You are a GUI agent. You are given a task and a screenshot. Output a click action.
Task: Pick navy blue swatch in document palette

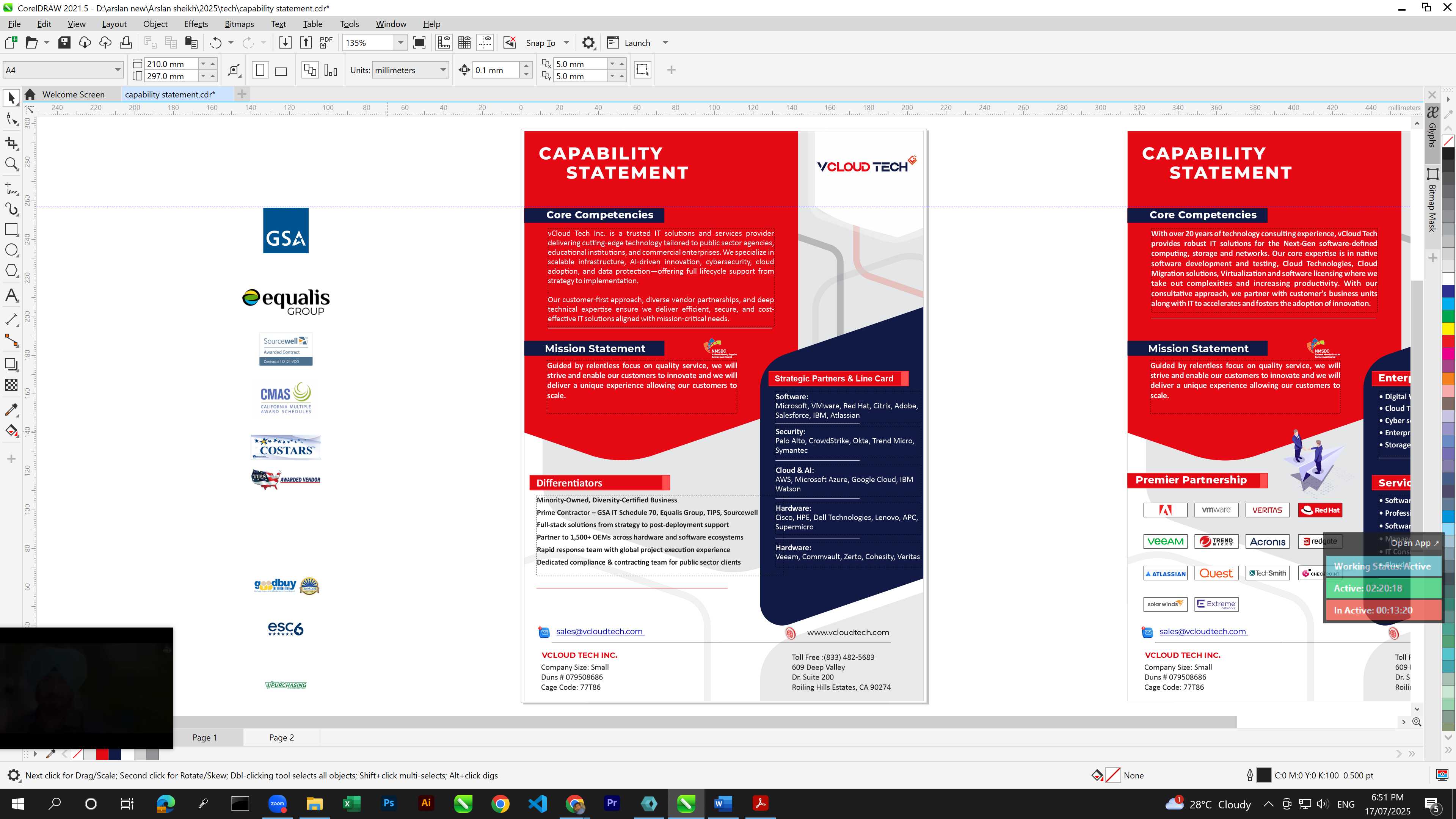[115, 754]
